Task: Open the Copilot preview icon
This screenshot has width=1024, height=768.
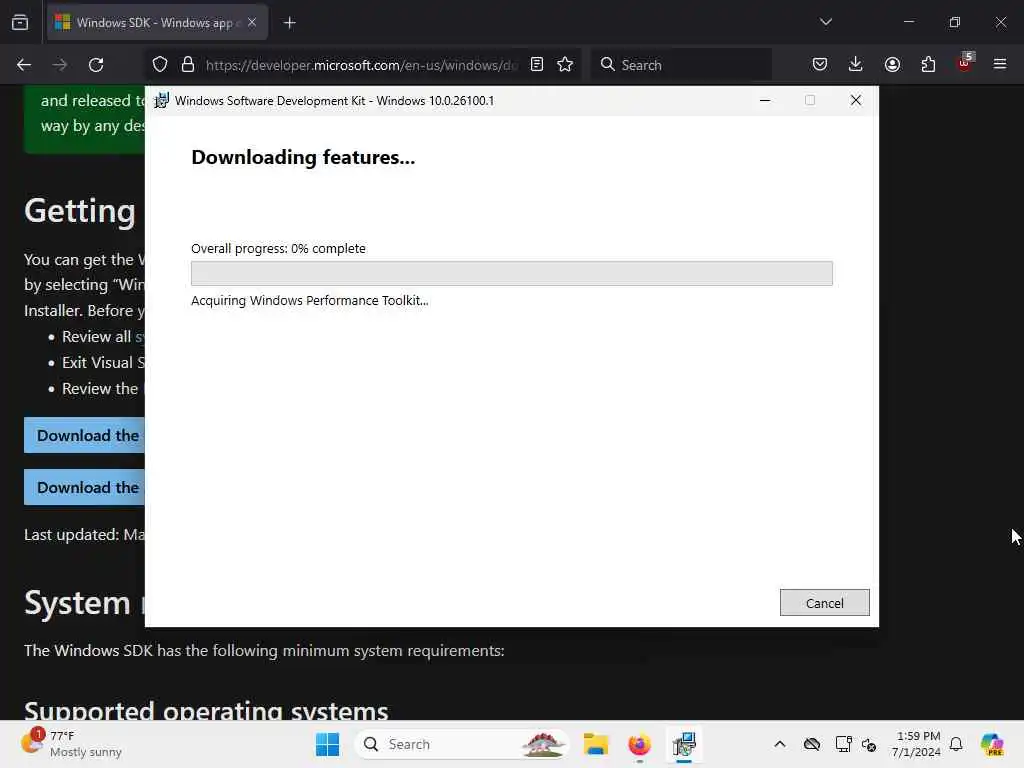Action: (x=991, y=744)
